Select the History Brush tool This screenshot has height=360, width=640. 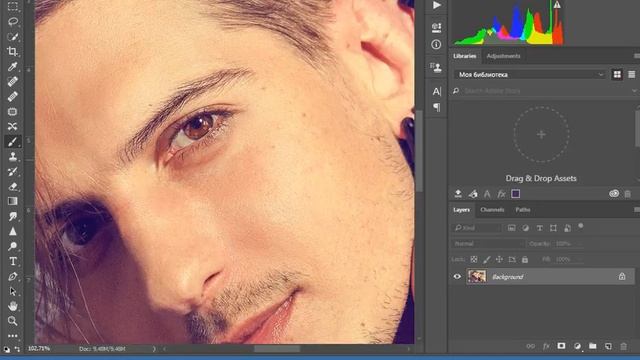coord(13,171)
